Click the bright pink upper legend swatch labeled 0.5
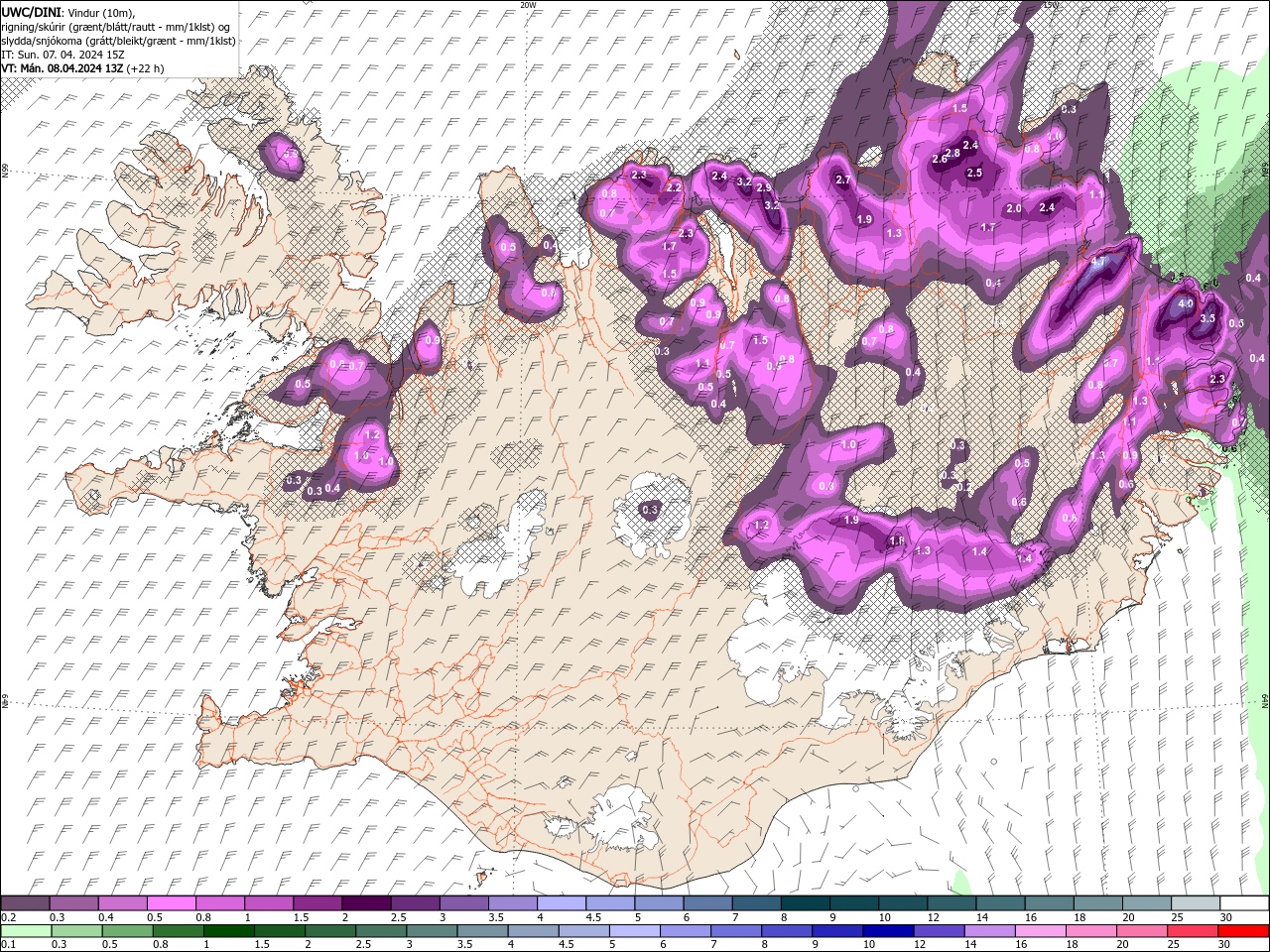1270x952 pixels. (171, 903)
